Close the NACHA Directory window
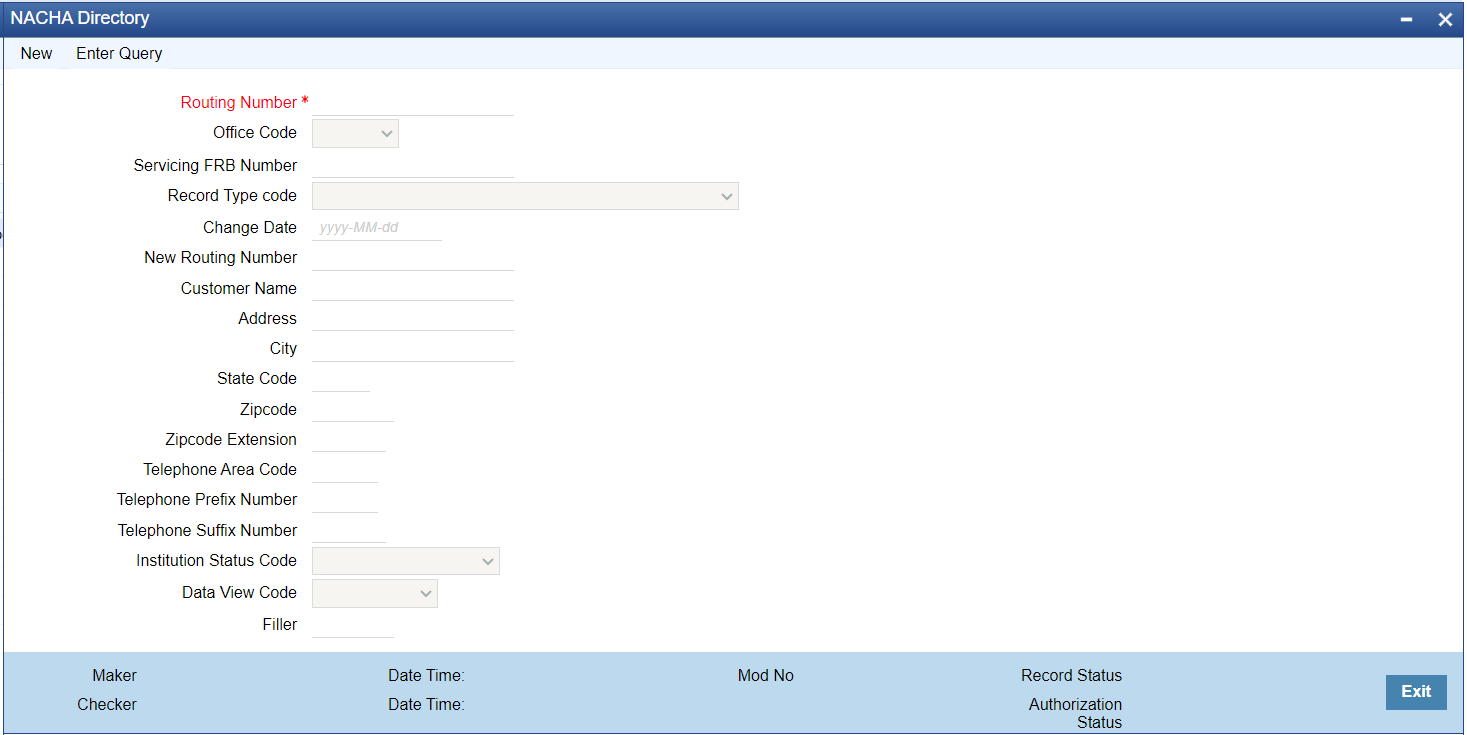The width and height of the screenshot is (1467, 735). click(1445, 20)
